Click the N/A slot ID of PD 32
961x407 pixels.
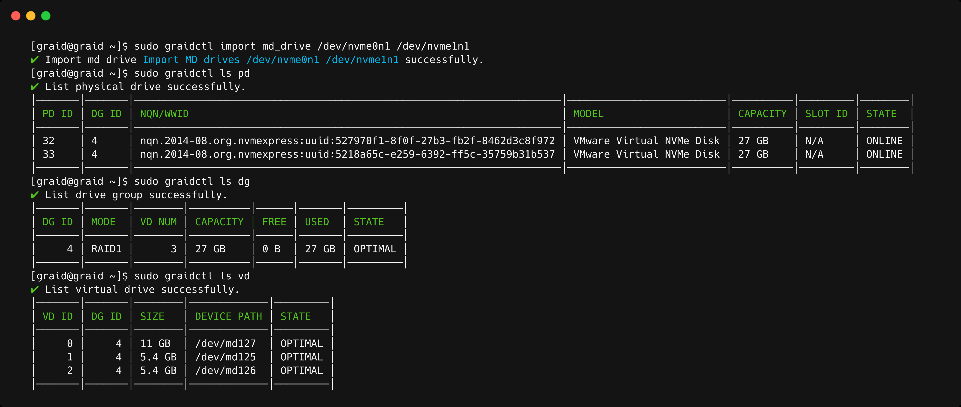(x=815, y=141)
